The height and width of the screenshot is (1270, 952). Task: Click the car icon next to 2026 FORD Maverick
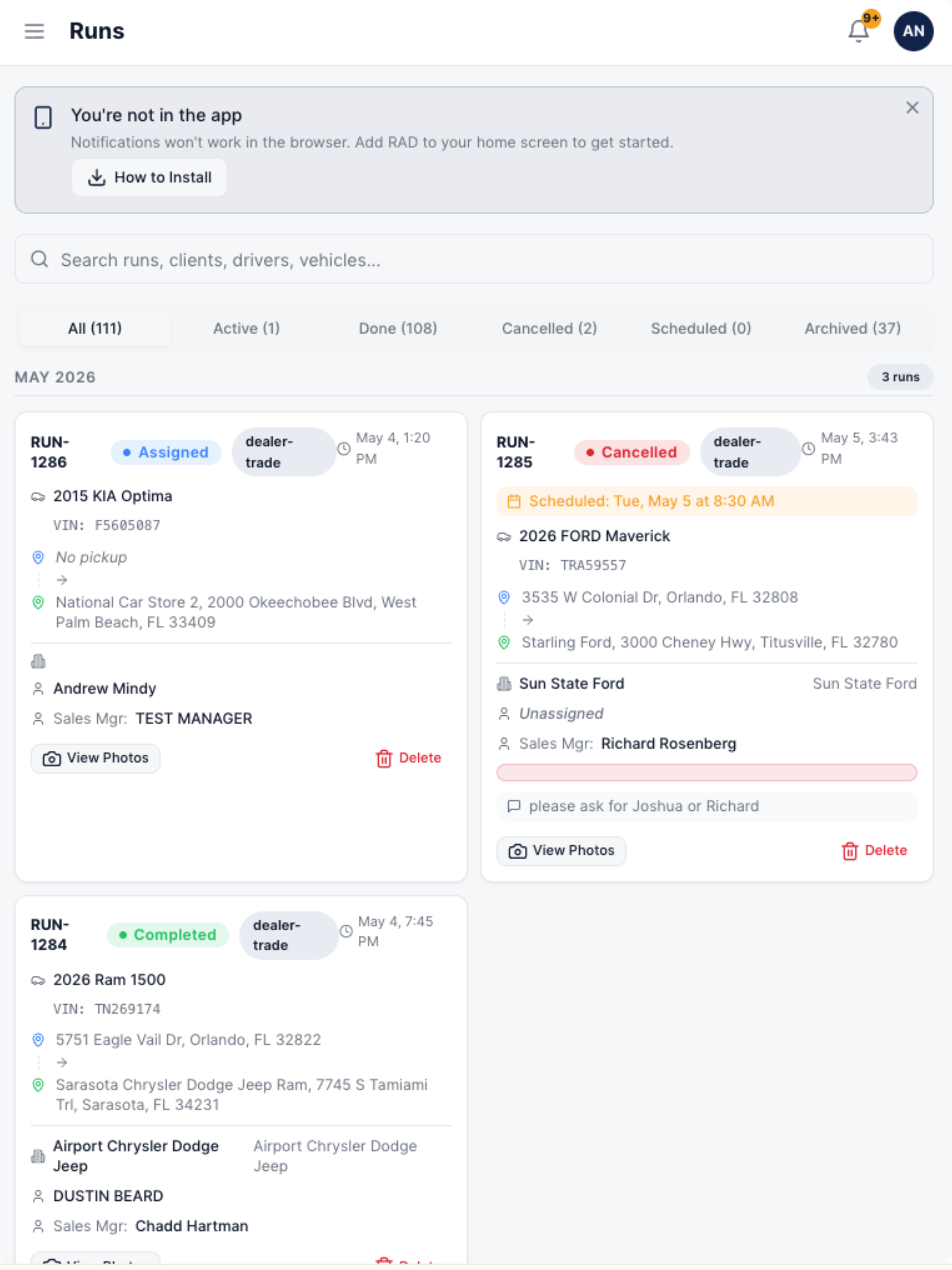tap(504, 537)
